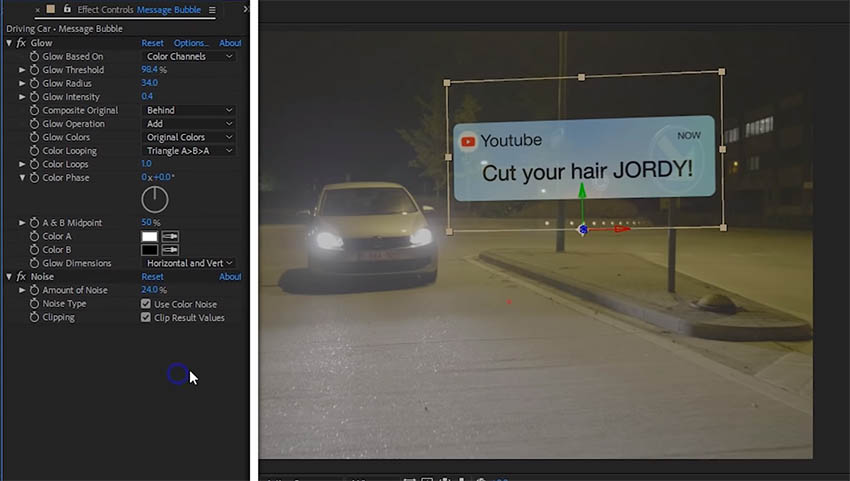The height and width of the screenshot is (481, 850).
Task: Click the Color B black swatch
Action: tap(150, 250)
